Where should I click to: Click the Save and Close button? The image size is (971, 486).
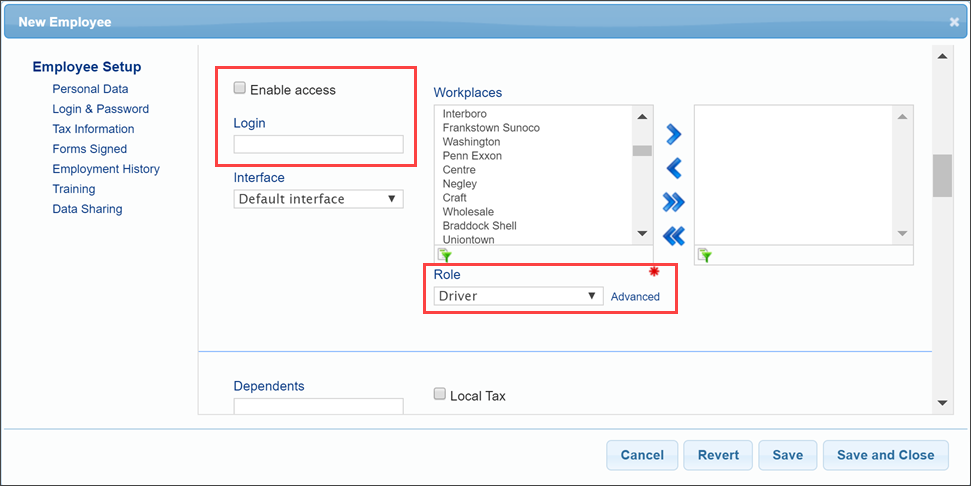[x=885, y=455]
